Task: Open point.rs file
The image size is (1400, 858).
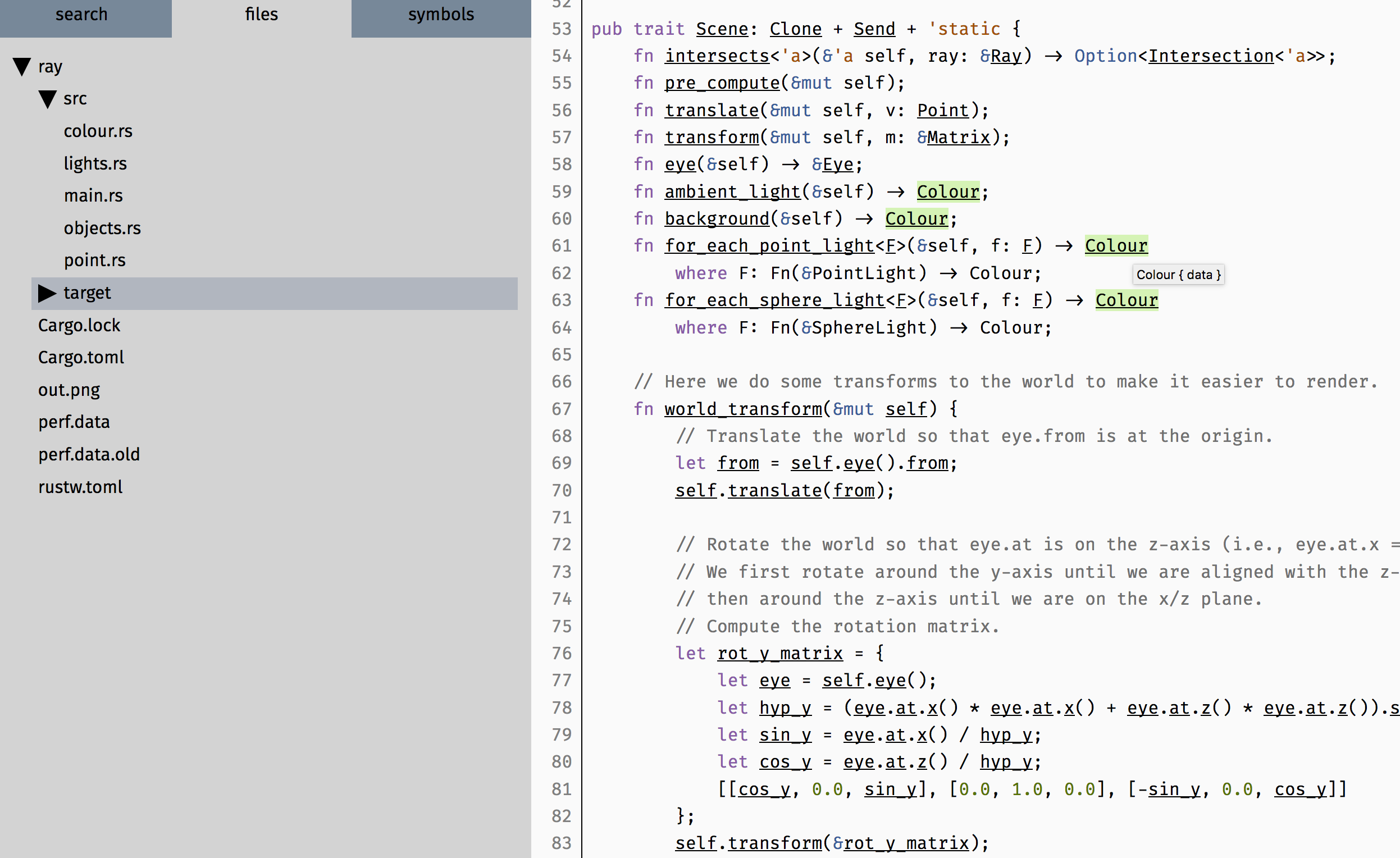Action: point(95,260)
